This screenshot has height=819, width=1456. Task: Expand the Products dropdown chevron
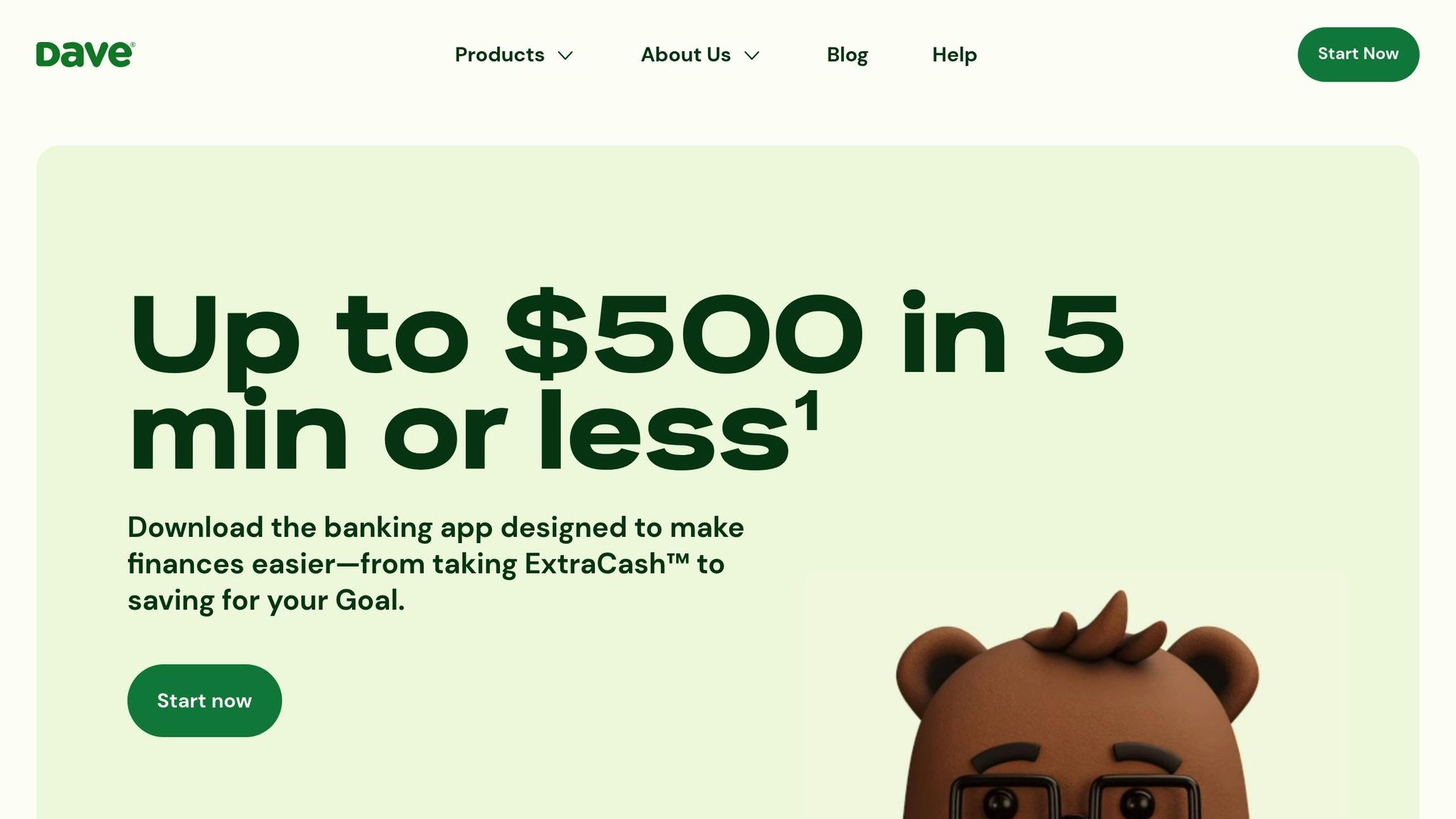click(565, 55)
